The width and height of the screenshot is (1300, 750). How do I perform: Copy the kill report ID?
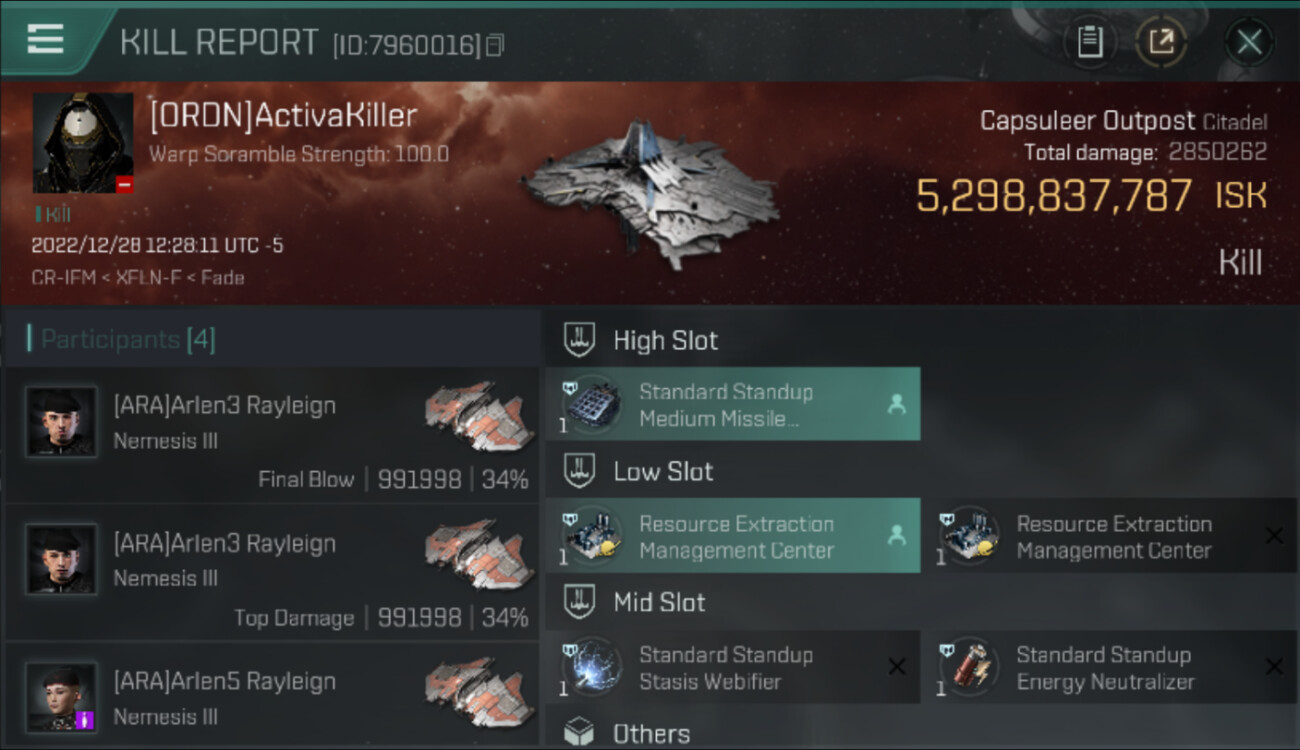pyautogui.click(x=495, y=45)
